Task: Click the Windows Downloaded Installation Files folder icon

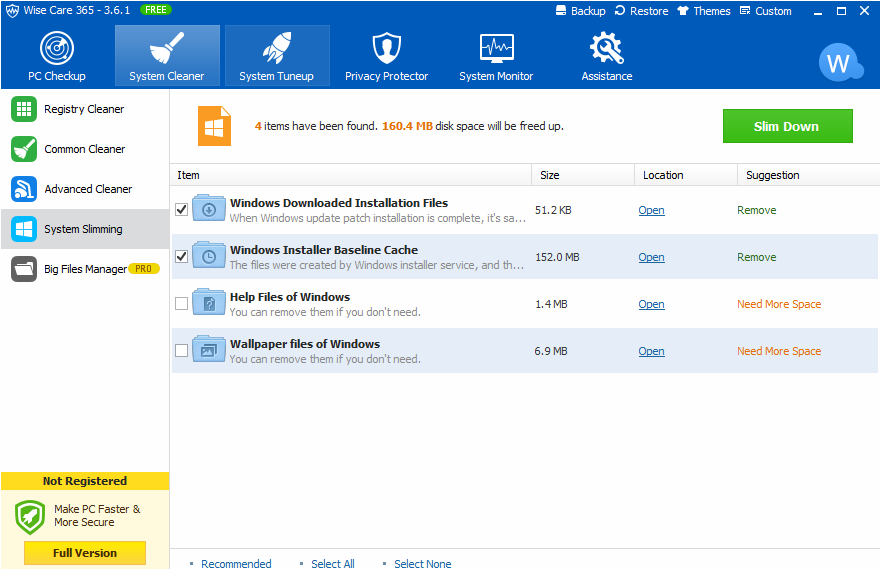Action: 209,208
